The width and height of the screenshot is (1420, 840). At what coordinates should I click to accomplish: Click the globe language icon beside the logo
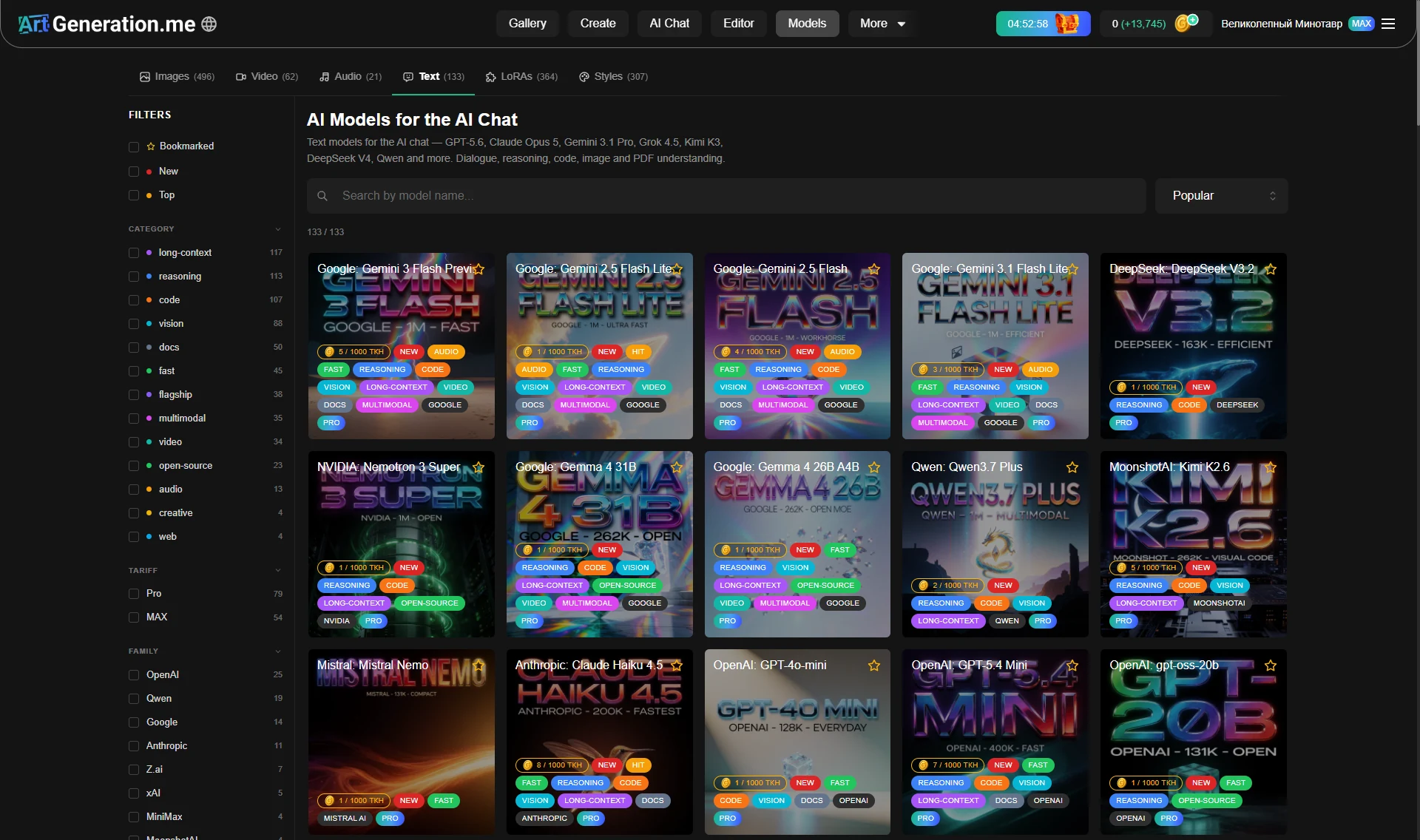[x=209, y=24]
